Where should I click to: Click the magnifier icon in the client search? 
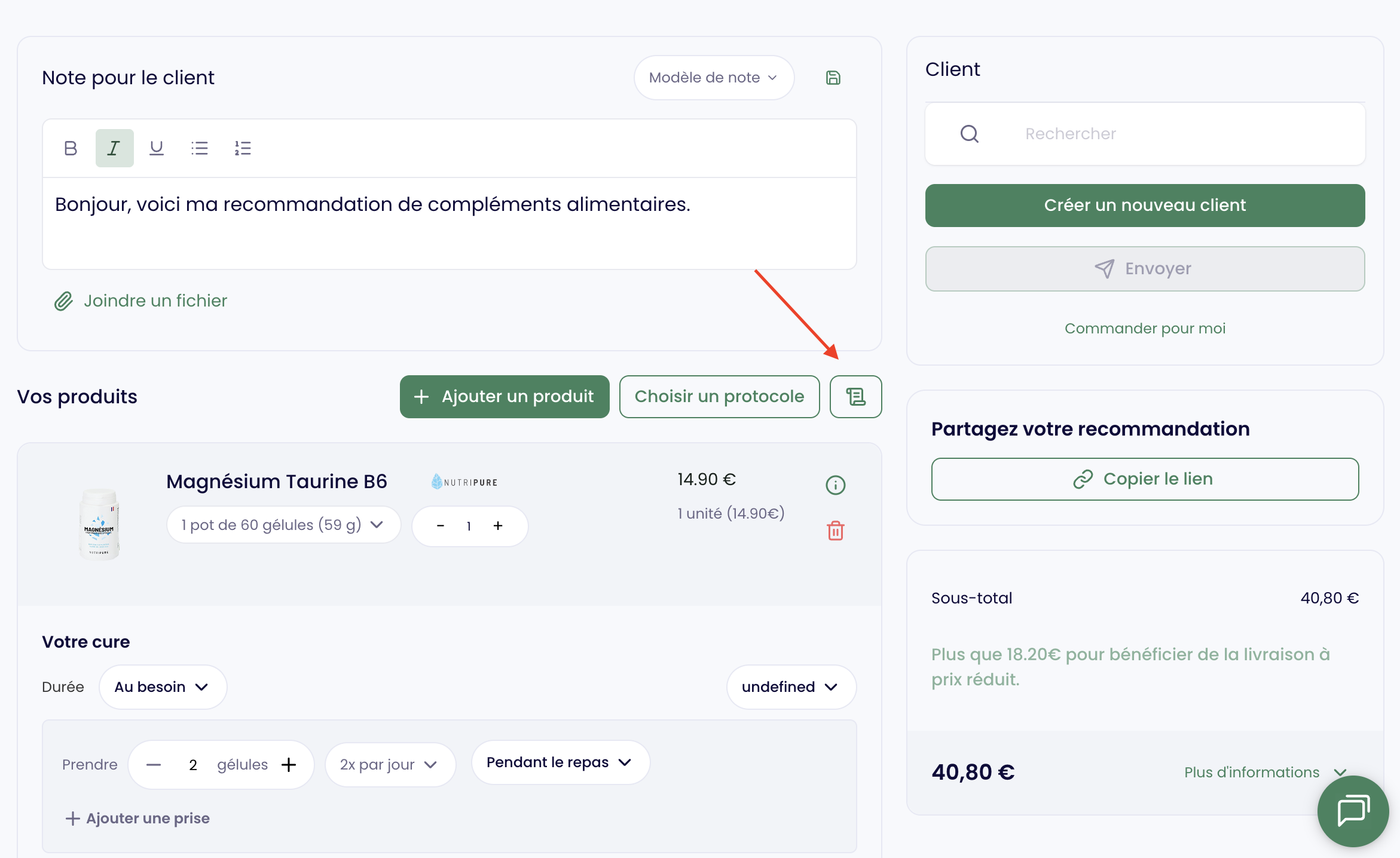click(970, 134)
